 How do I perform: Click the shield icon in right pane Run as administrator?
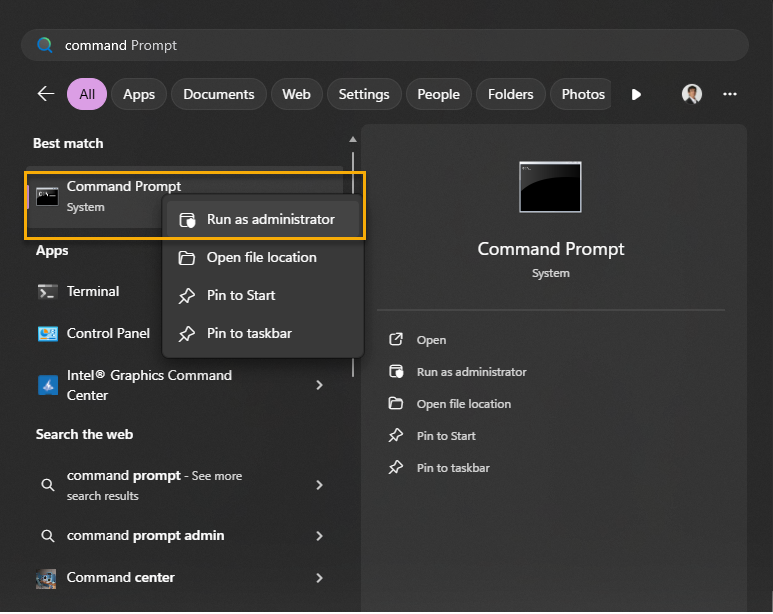(x=396, y=371)
